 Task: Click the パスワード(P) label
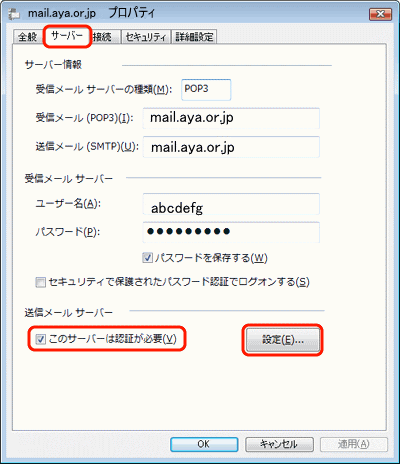68,232
